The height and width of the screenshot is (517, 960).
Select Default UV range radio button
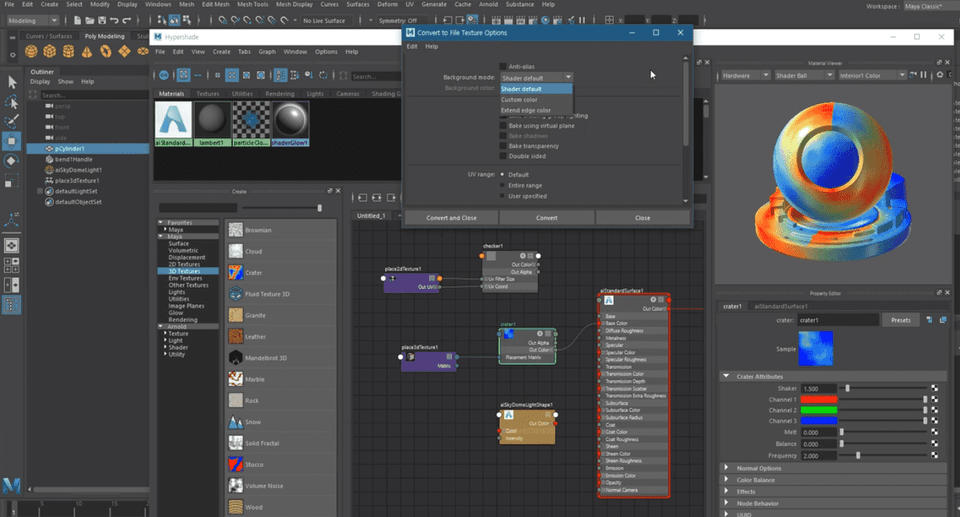pyautogui.click(x=503, y=175)
